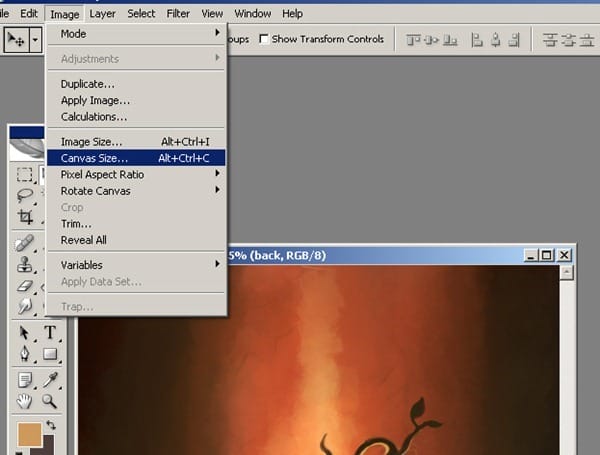Viewport: 600px width, 455px height.
Task: Select the Healing Brush tool
Action: [x=24, y=243]
